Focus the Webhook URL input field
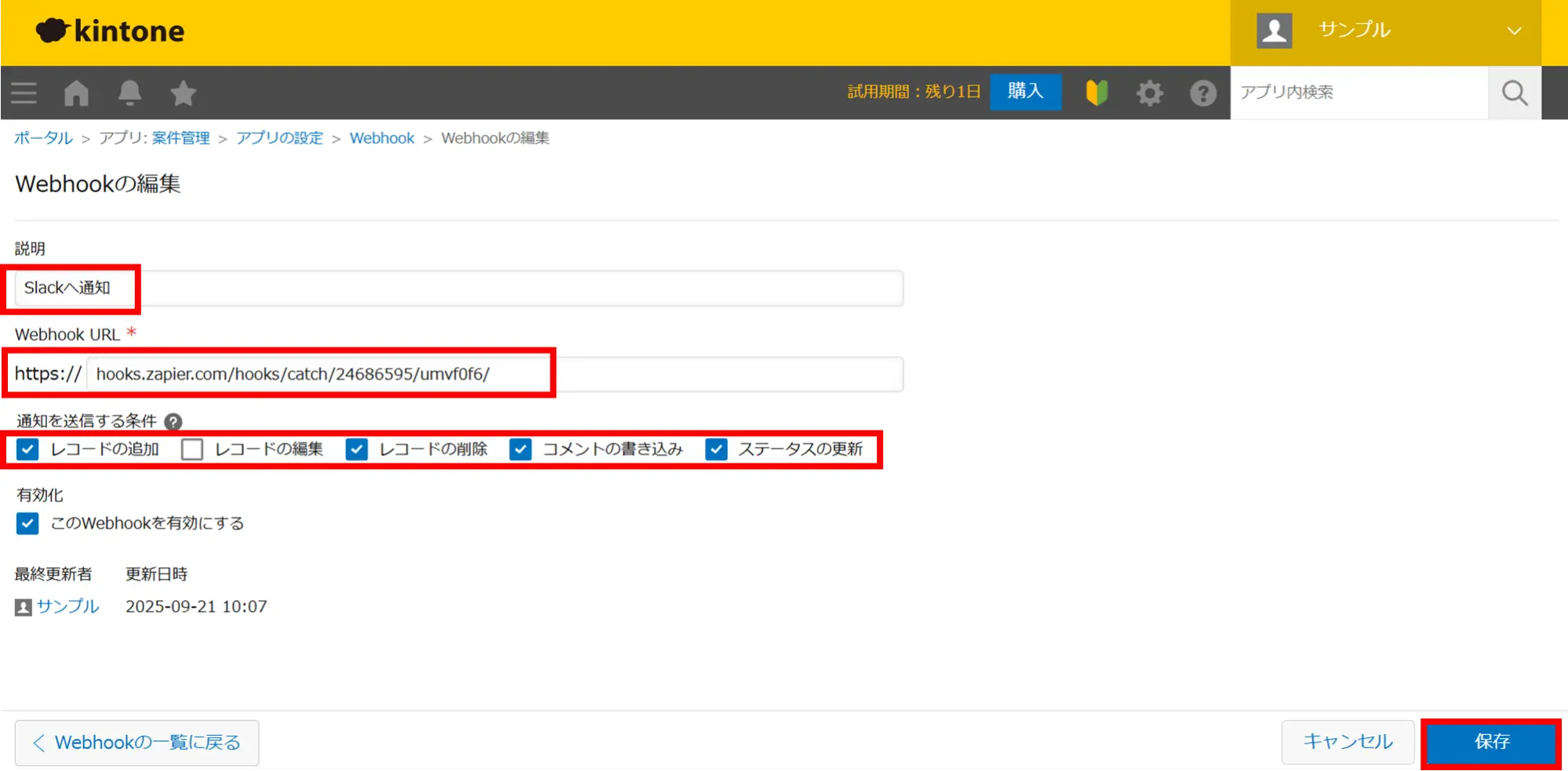Viewport: 1568px width, 771px height. [x=494, y=374]
